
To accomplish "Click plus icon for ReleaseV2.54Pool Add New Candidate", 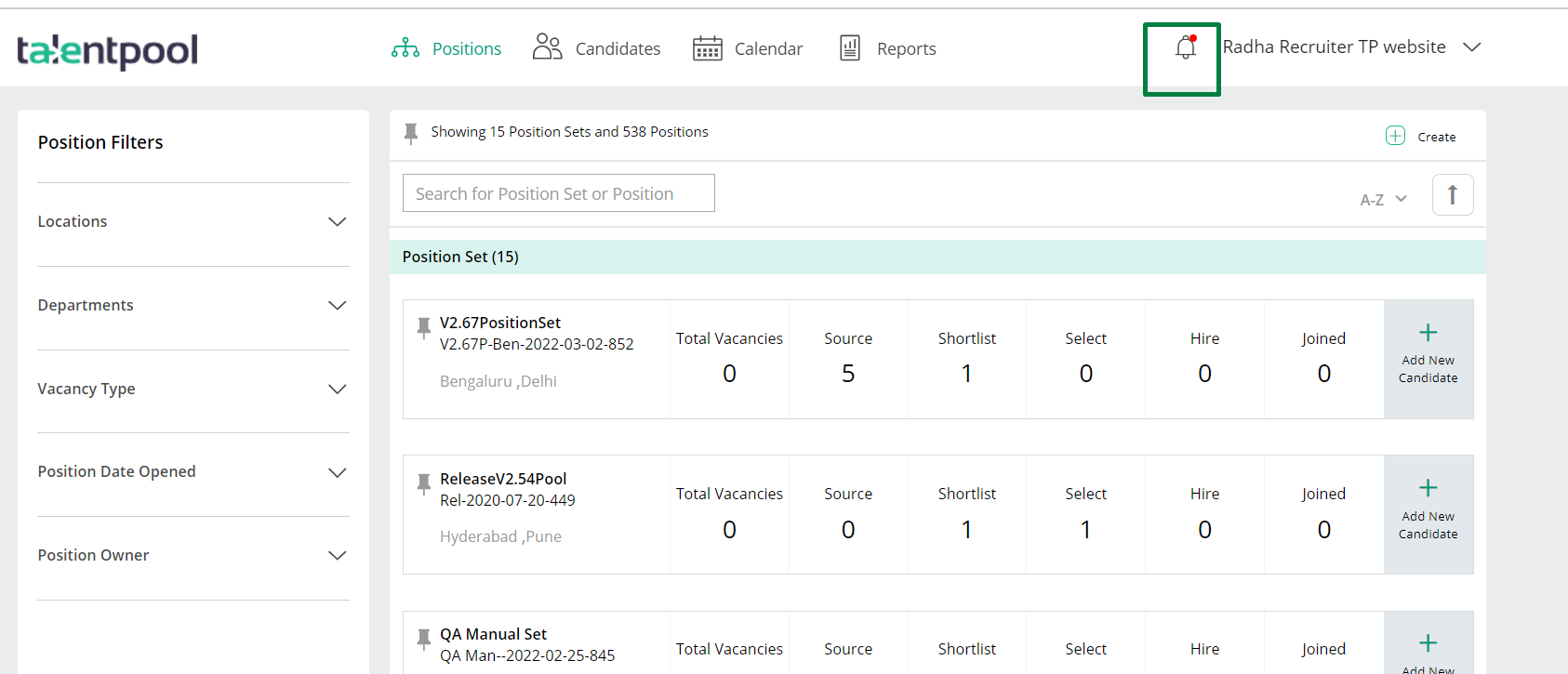I will [1428, 488].
